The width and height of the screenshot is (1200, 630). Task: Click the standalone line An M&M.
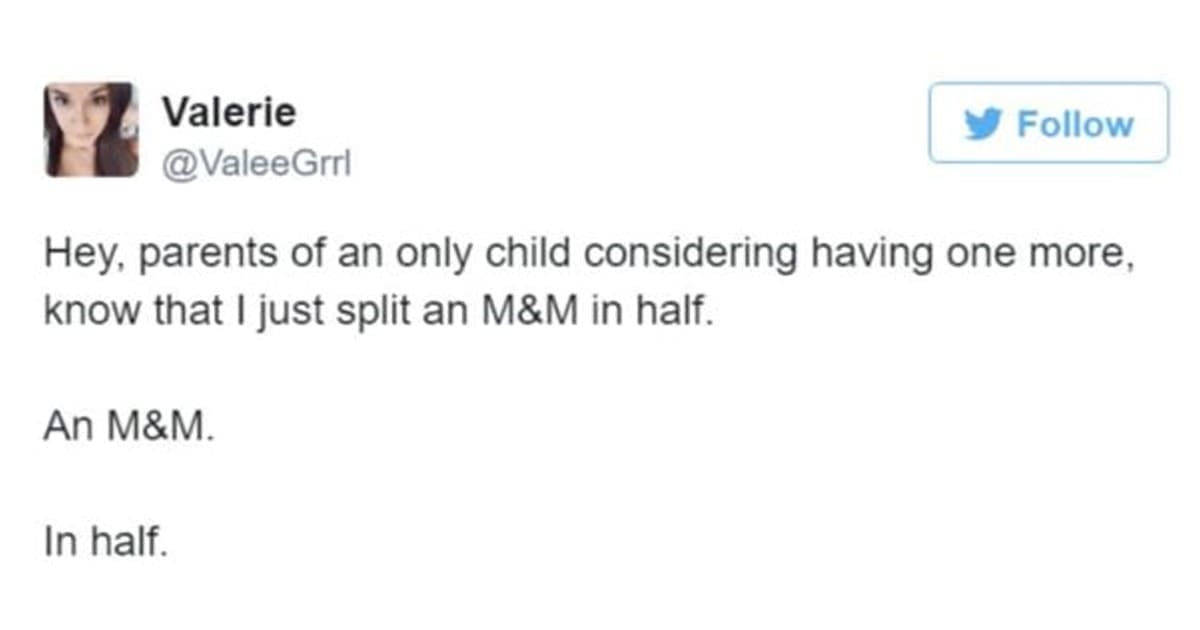[129, 428]
